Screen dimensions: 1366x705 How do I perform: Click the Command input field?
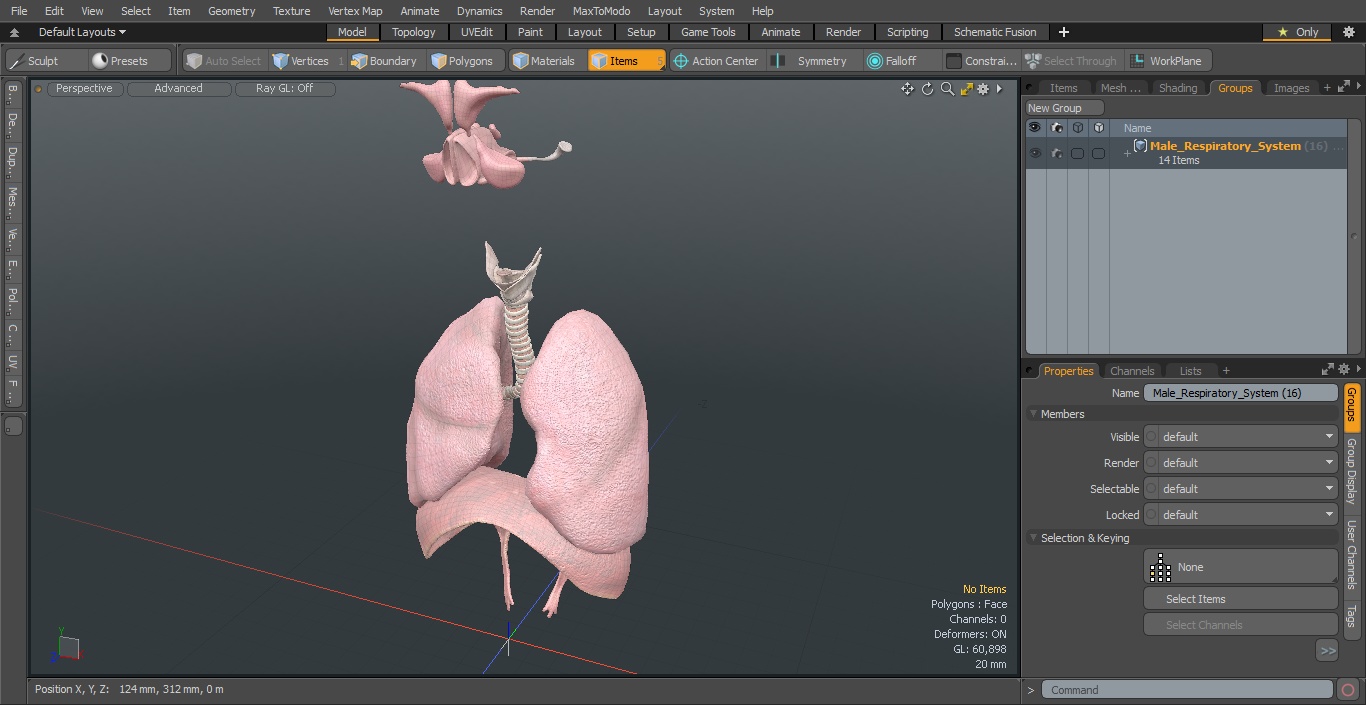(x=1187, y=690)
